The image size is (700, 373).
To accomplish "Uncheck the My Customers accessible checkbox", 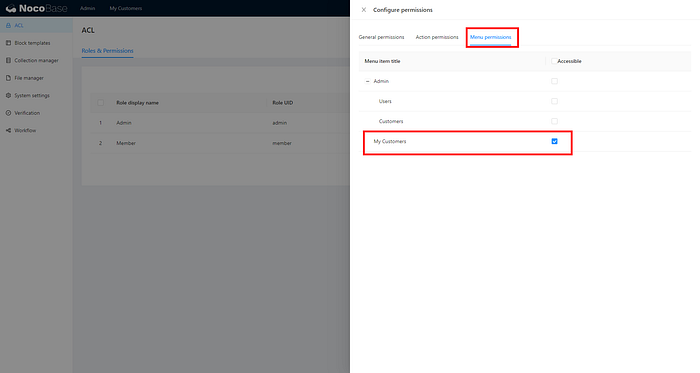I will (x=554, y=141).
